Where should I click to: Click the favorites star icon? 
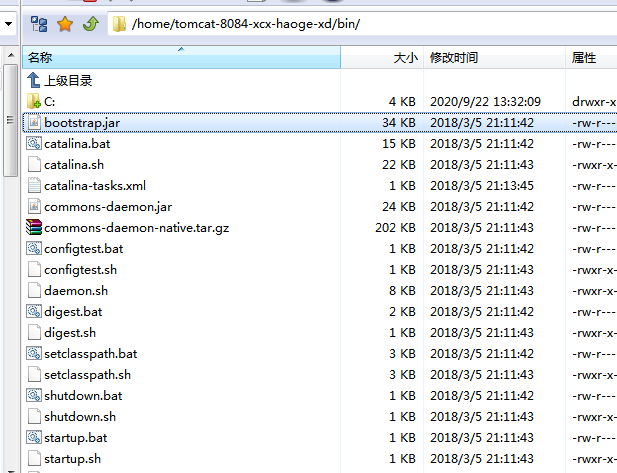pos(65,24)
